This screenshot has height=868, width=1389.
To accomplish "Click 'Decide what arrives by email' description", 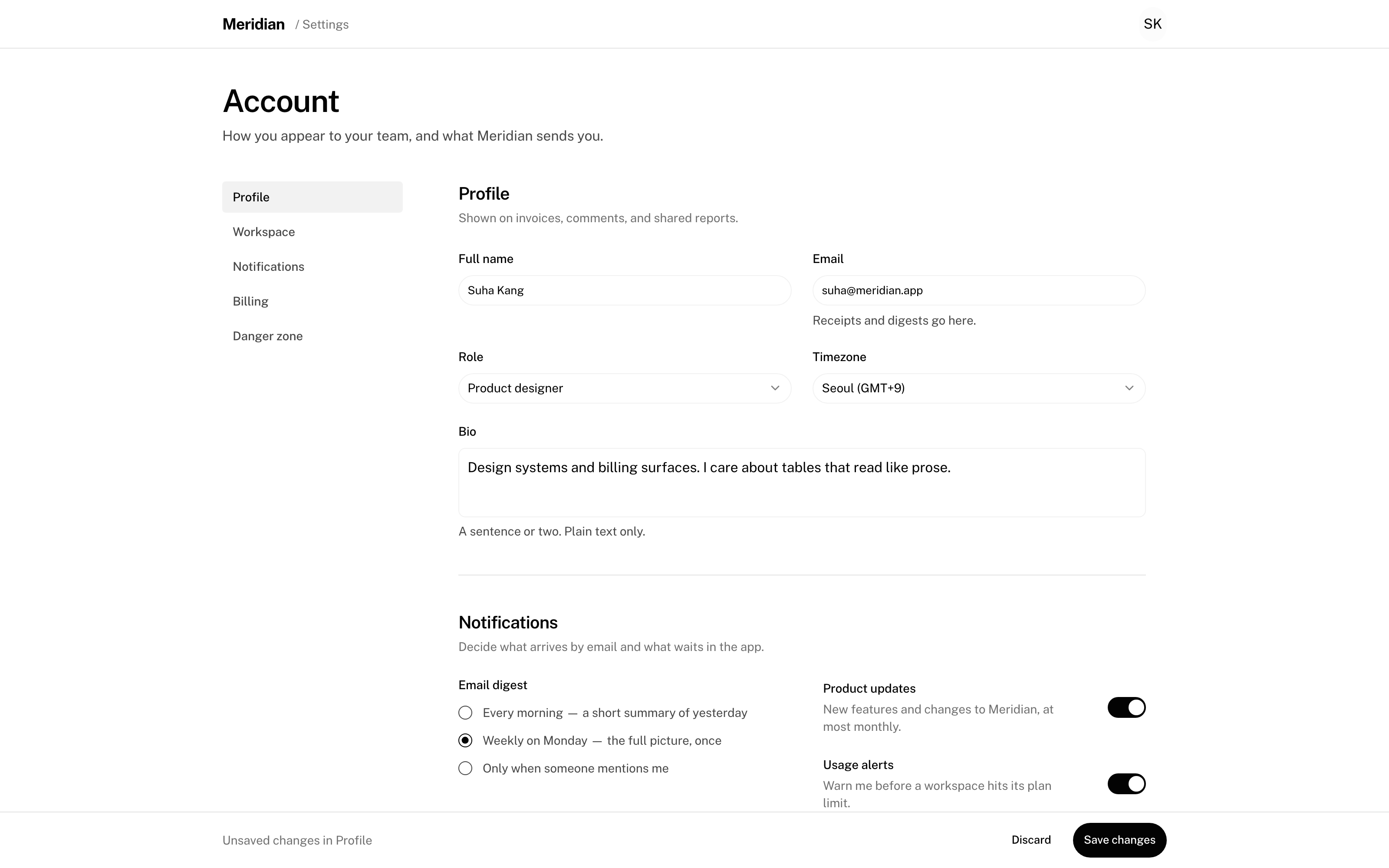I will (x=611, y=647).
